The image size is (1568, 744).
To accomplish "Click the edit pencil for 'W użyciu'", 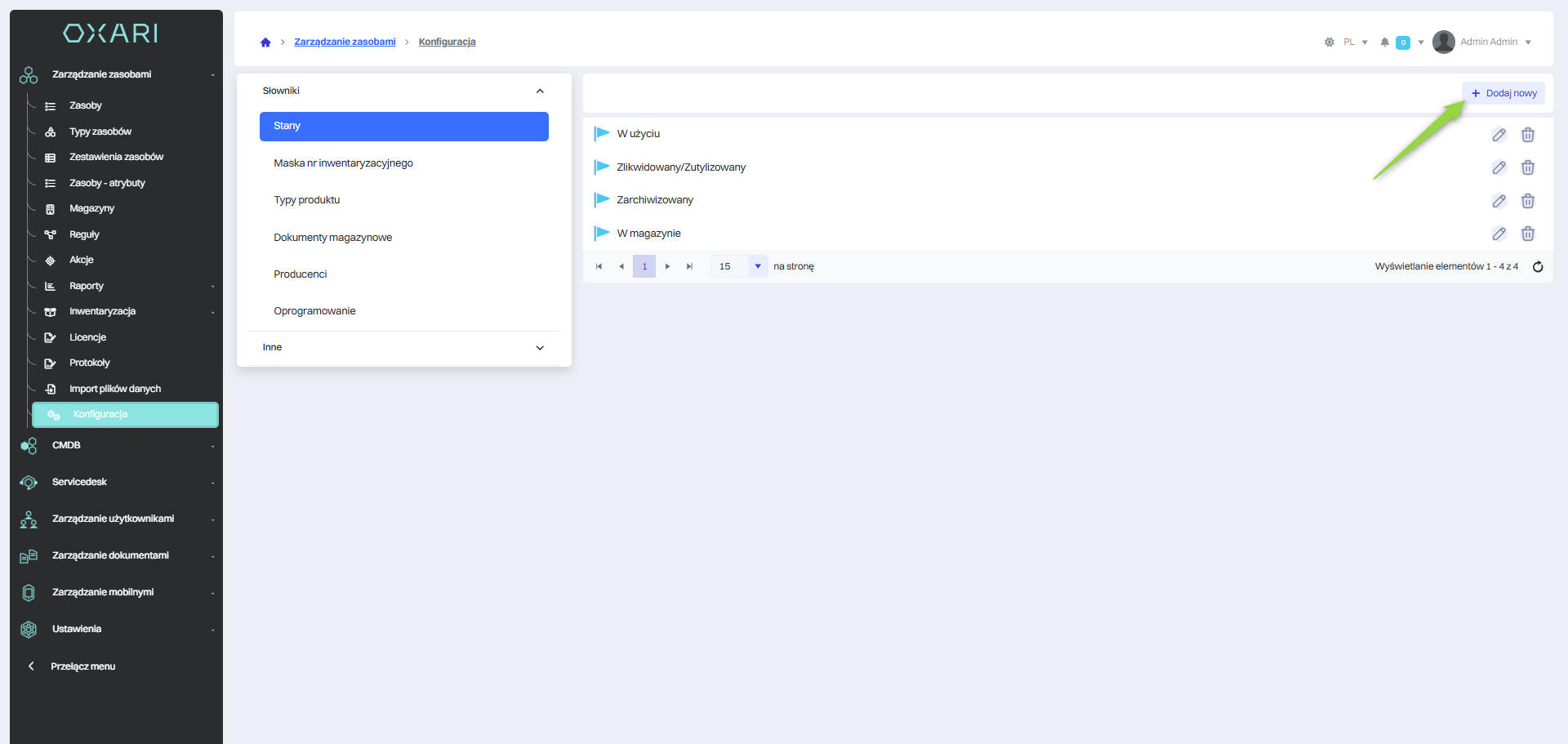I will tap(1499, 135).
